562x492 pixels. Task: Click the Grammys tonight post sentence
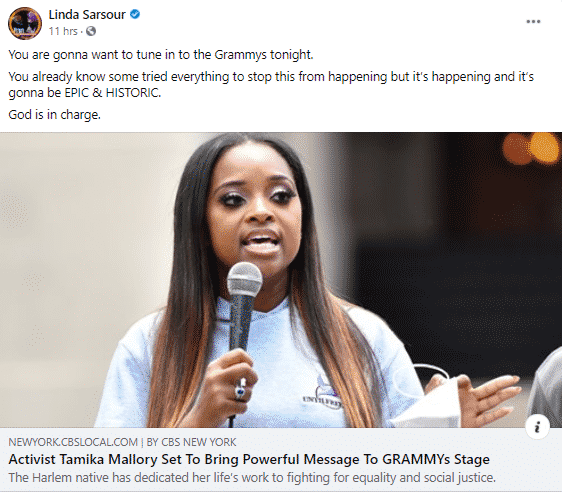[161, 55]
